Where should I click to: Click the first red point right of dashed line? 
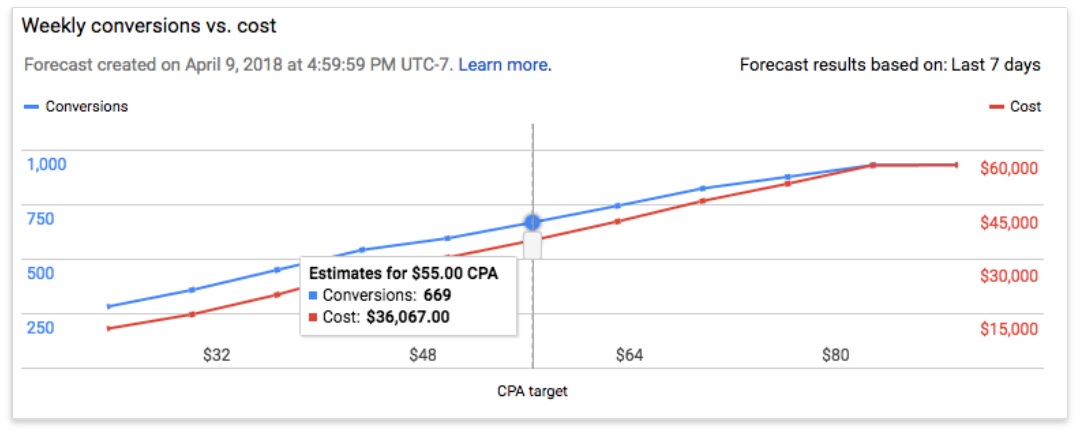coord(617,221)
